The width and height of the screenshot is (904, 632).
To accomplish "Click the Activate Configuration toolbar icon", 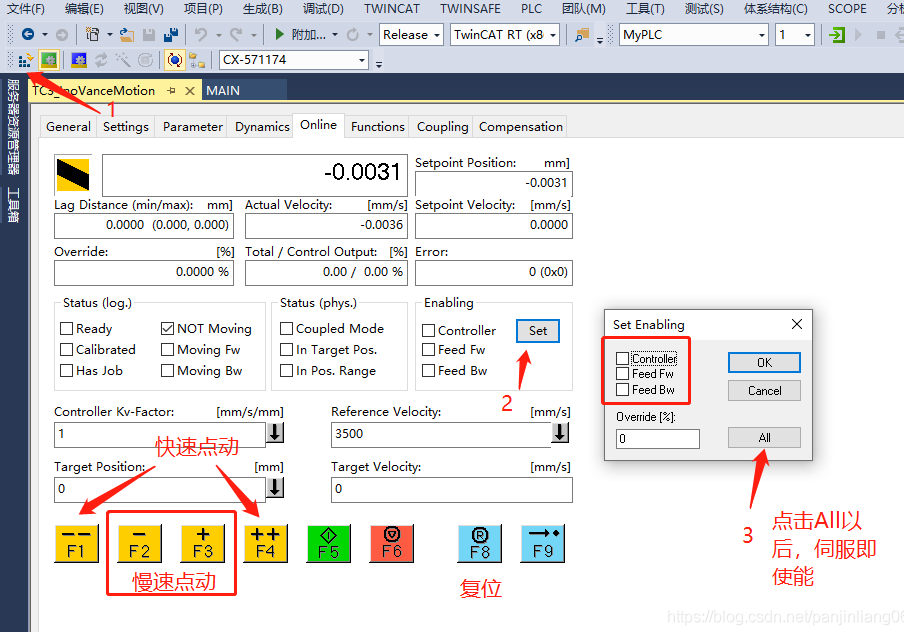I will (25, 60).
